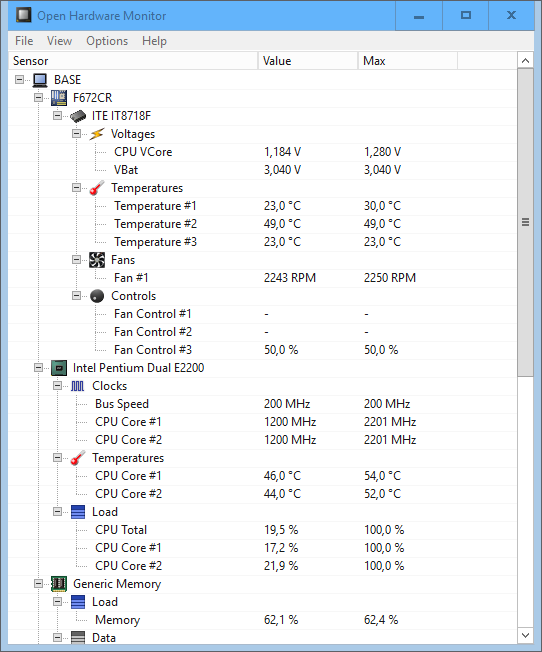Click the thermometer icon under ITE IT8718F
Screen dimensions: 542x652
click(x=97, y=188)
